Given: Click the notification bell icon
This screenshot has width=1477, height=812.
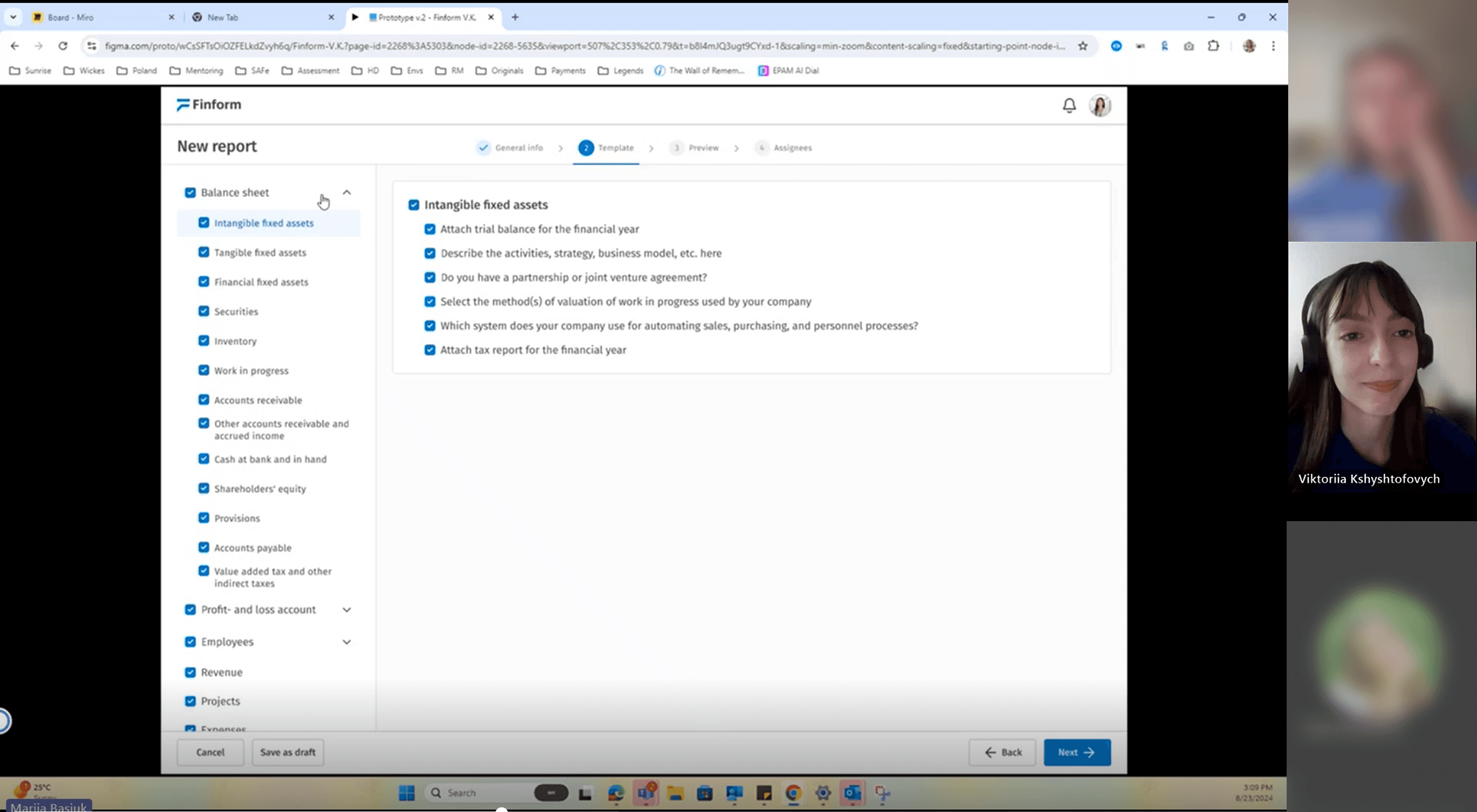Looking at the screenshot, I should pyautogui.click(x=1069, y=106).
